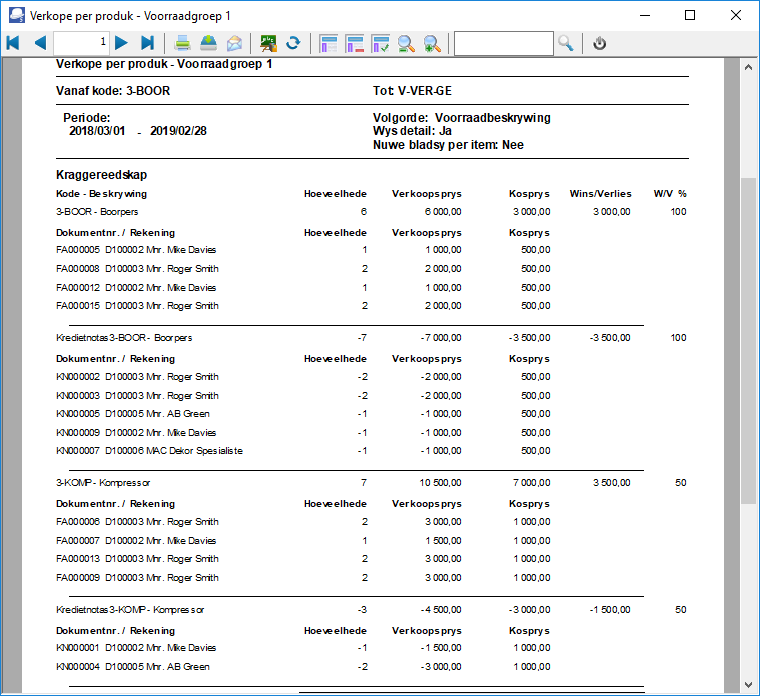
Task: Zoom in with plus magnifier icon
Action: [432, 43]
